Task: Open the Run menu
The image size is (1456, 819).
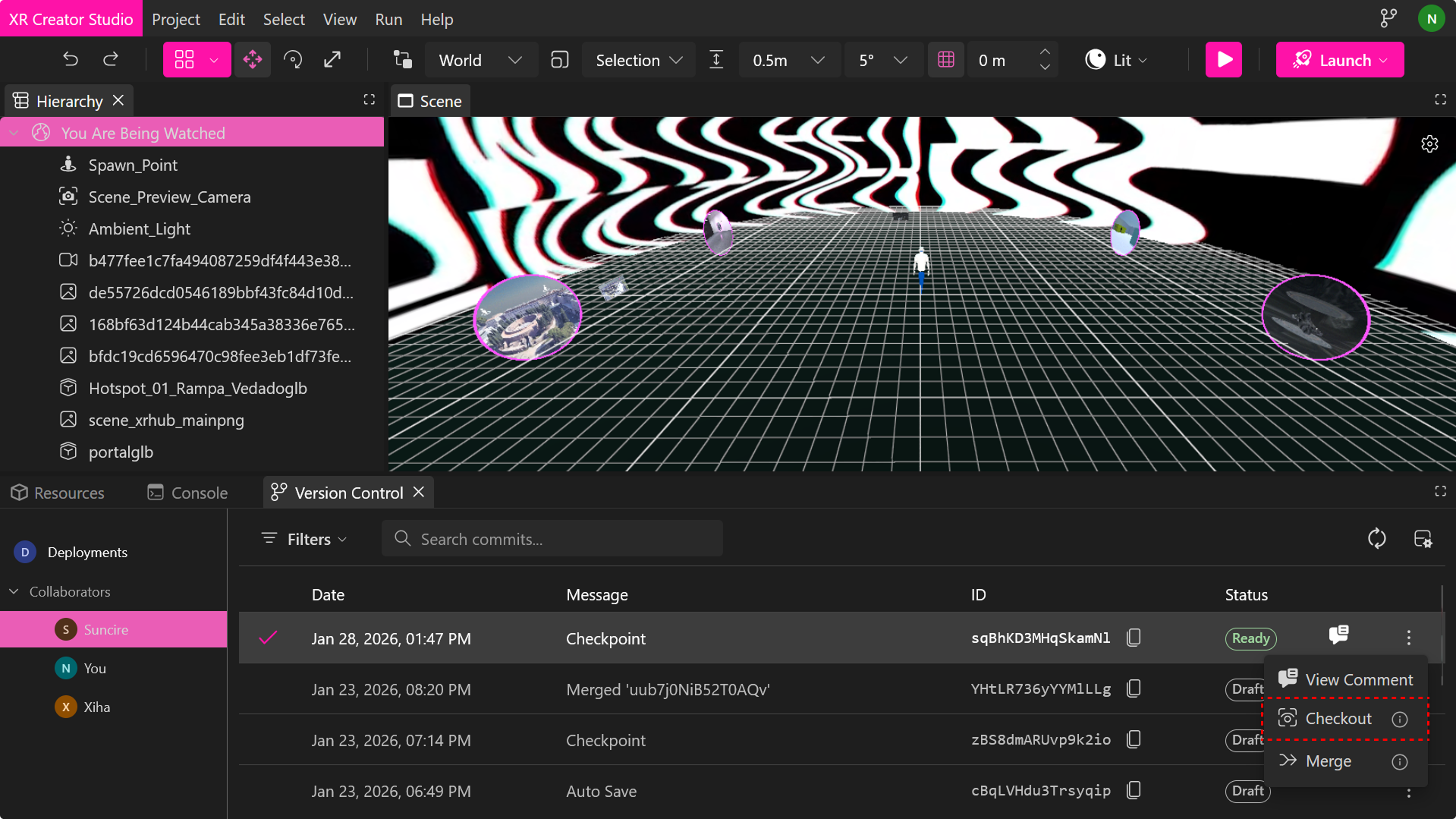Action: (388, 19)
